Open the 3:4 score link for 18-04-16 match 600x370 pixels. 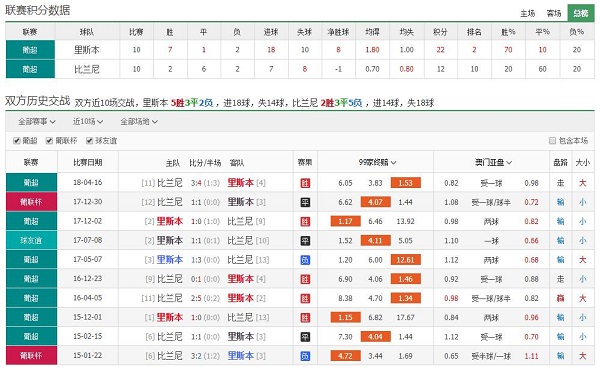(x=196, y=183)
